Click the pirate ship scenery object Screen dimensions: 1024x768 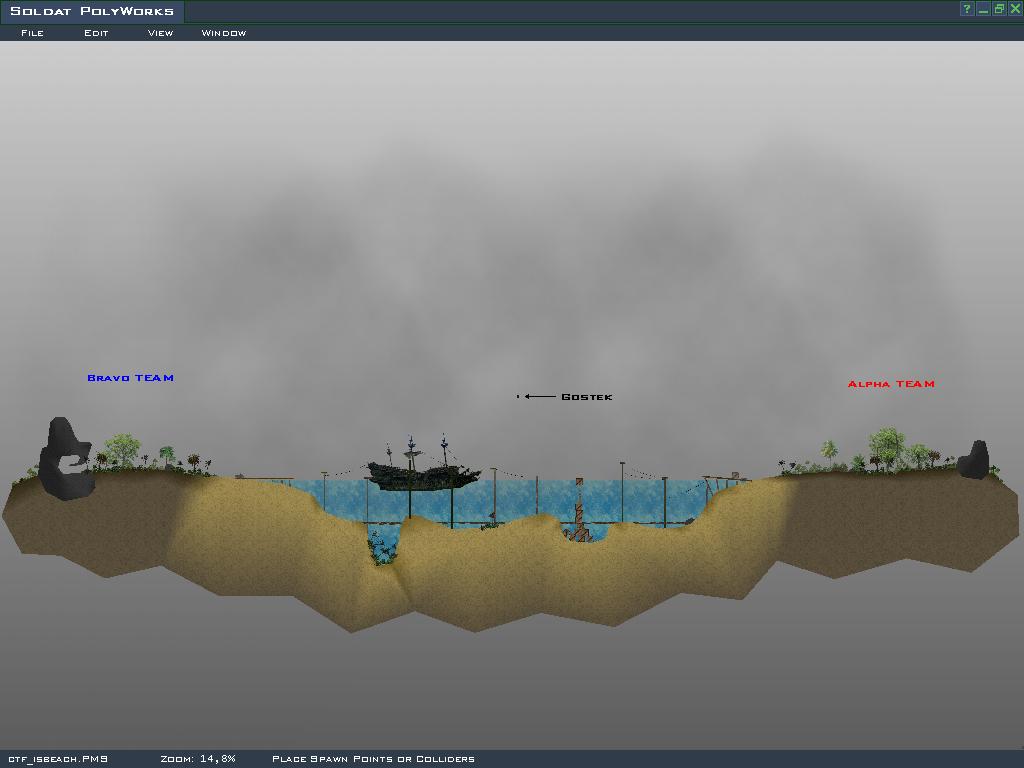(x=422, y=470)
